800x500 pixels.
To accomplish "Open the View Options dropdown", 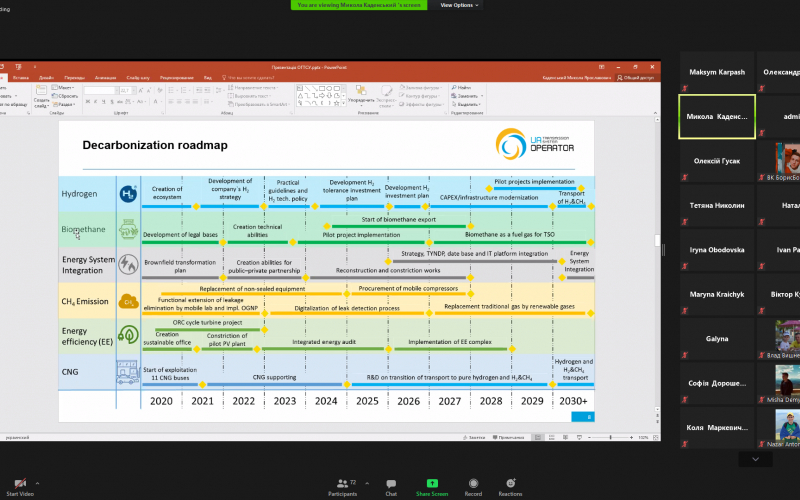I will [459, 5].
